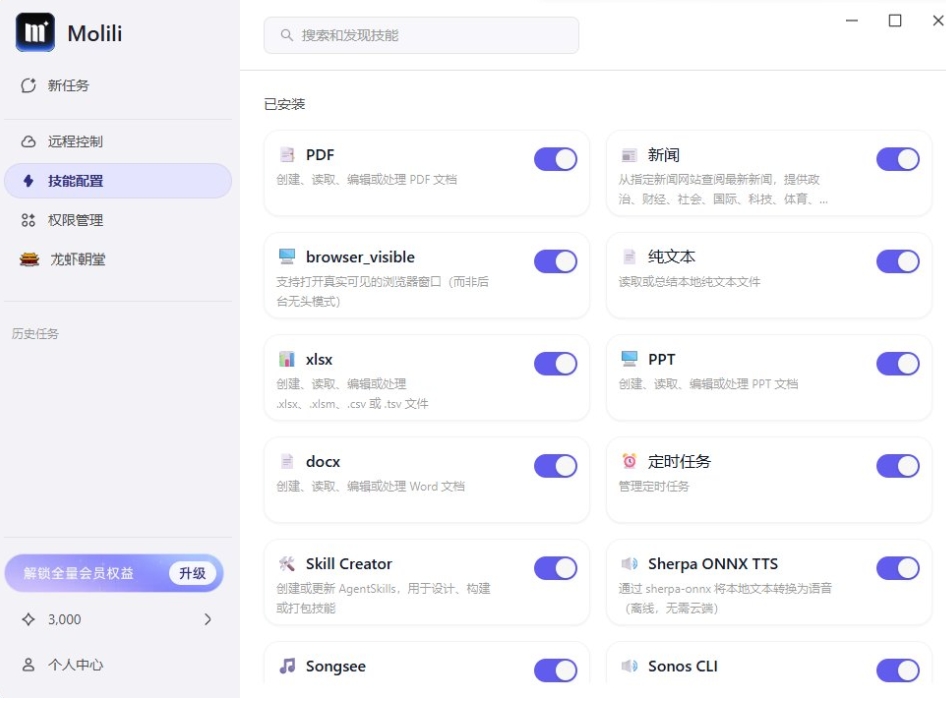Open 个人中心 page
Screen dimensions: 946x713
[x=118, y=665]
